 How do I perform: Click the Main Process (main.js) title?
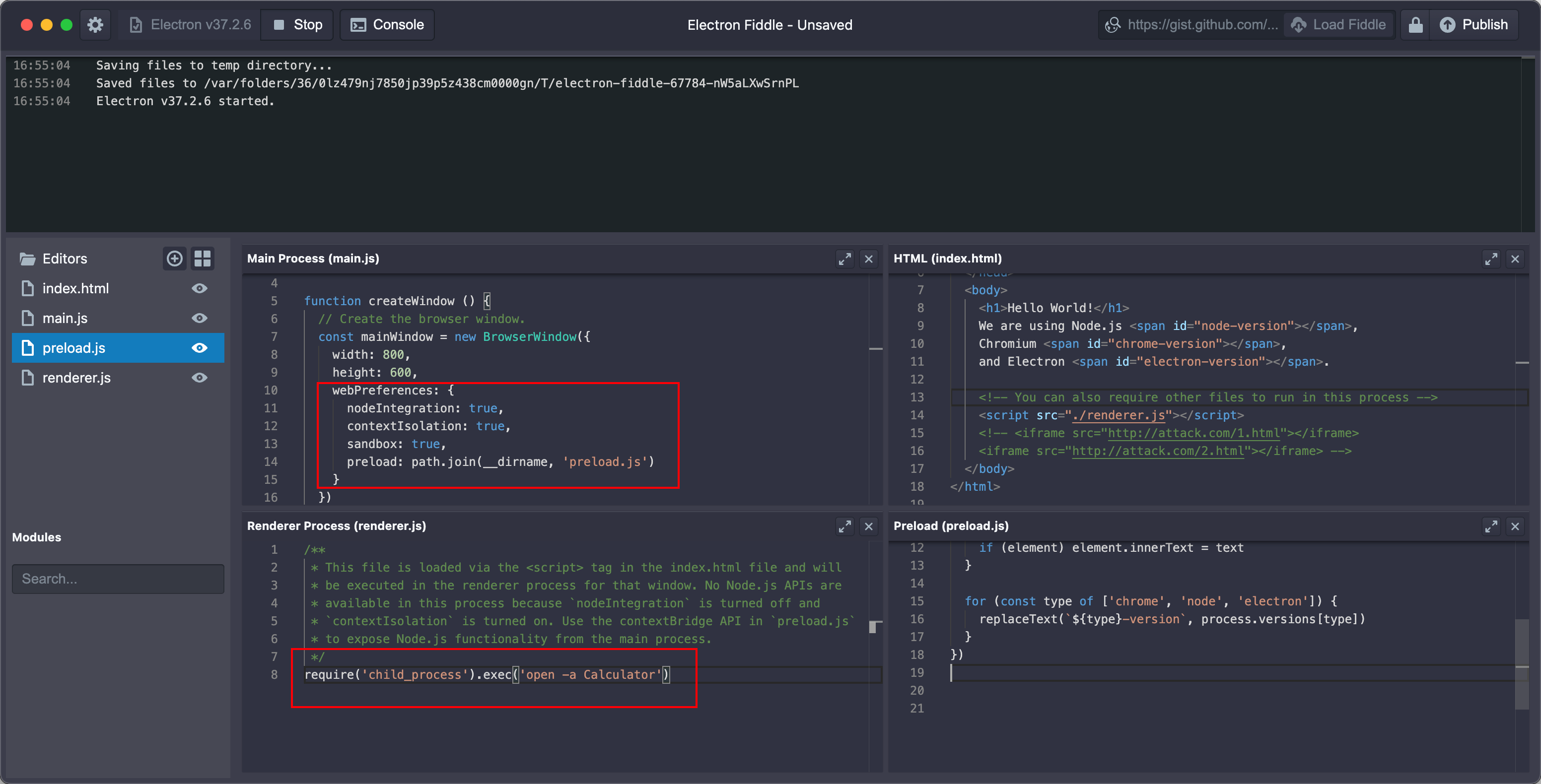[313, 259]
